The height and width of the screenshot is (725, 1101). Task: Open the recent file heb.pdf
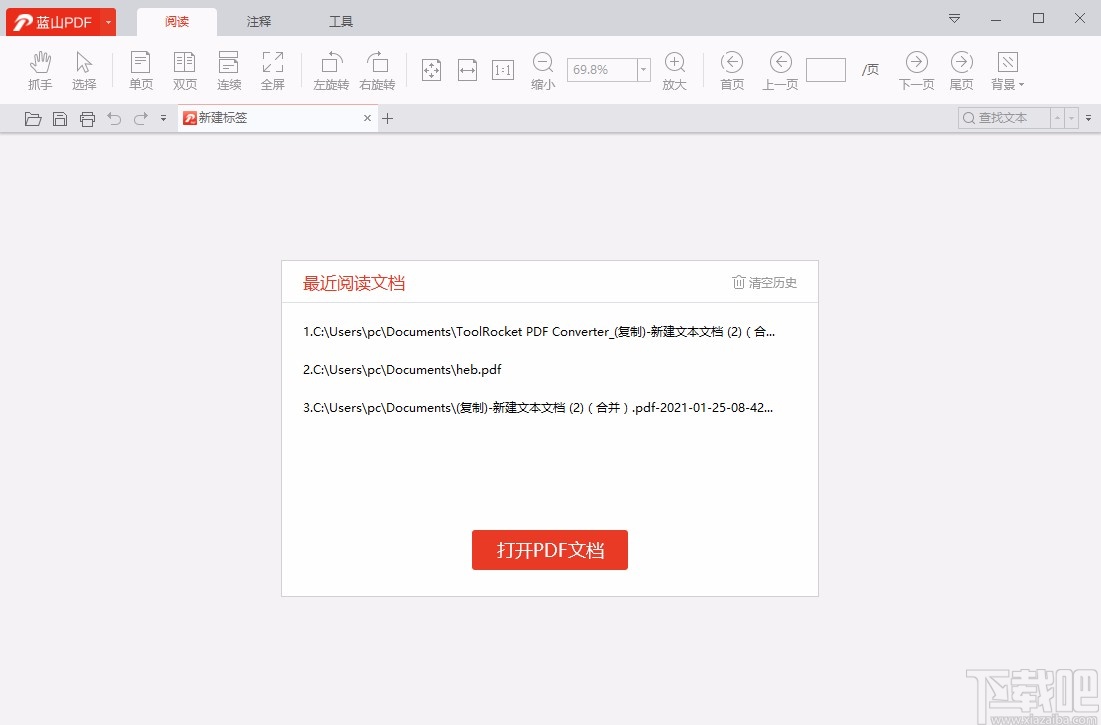point(401,369)
